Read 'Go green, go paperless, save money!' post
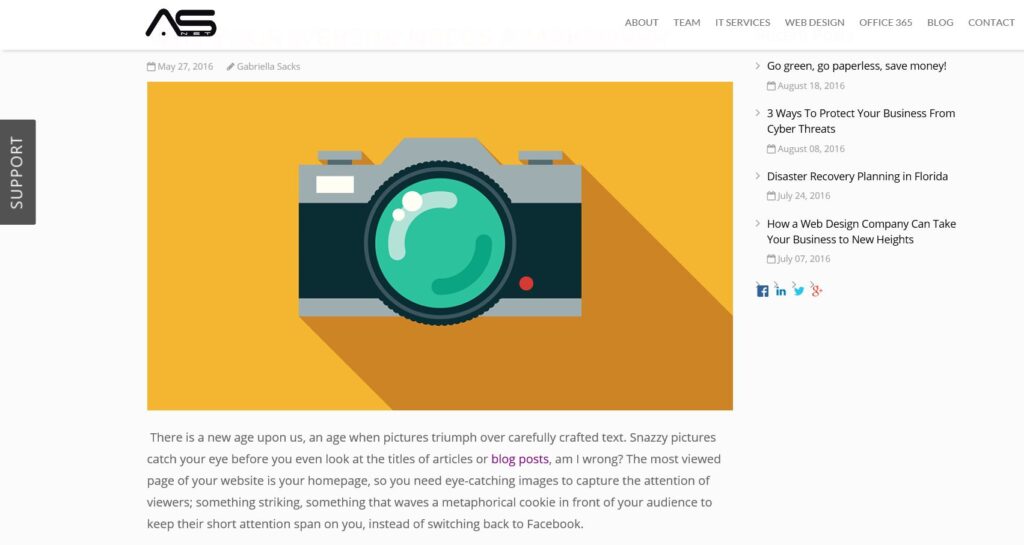Viewport: 1024px width, 545px height. click(x=856, y=66)
